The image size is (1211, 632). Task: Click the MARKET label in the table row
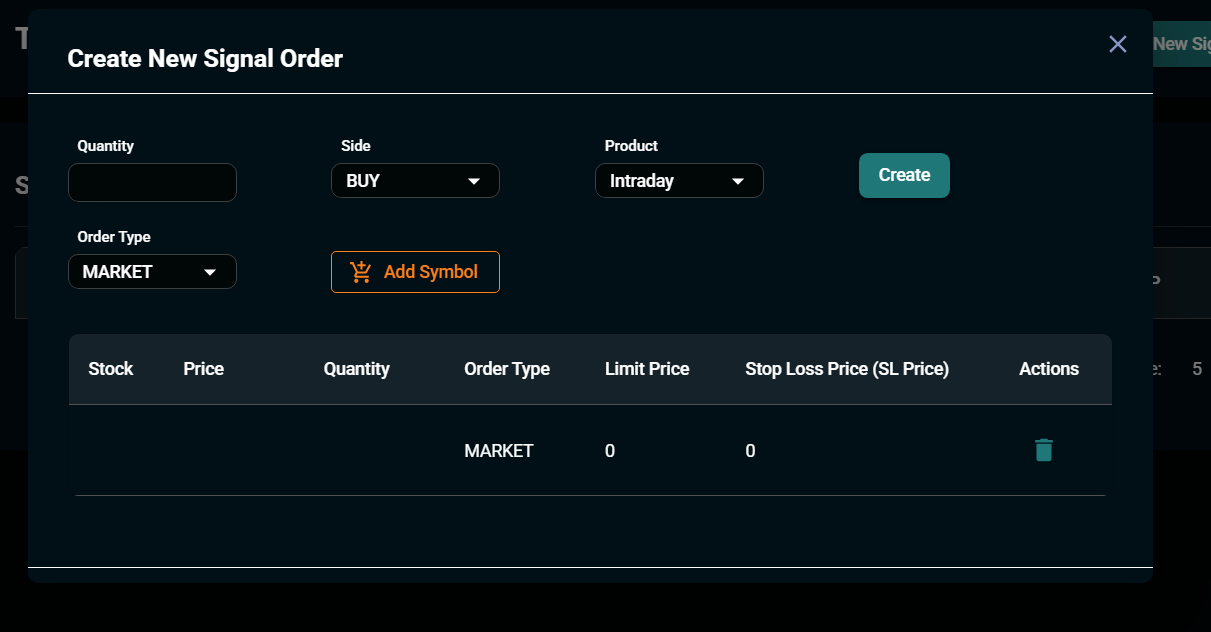point(498,450)
